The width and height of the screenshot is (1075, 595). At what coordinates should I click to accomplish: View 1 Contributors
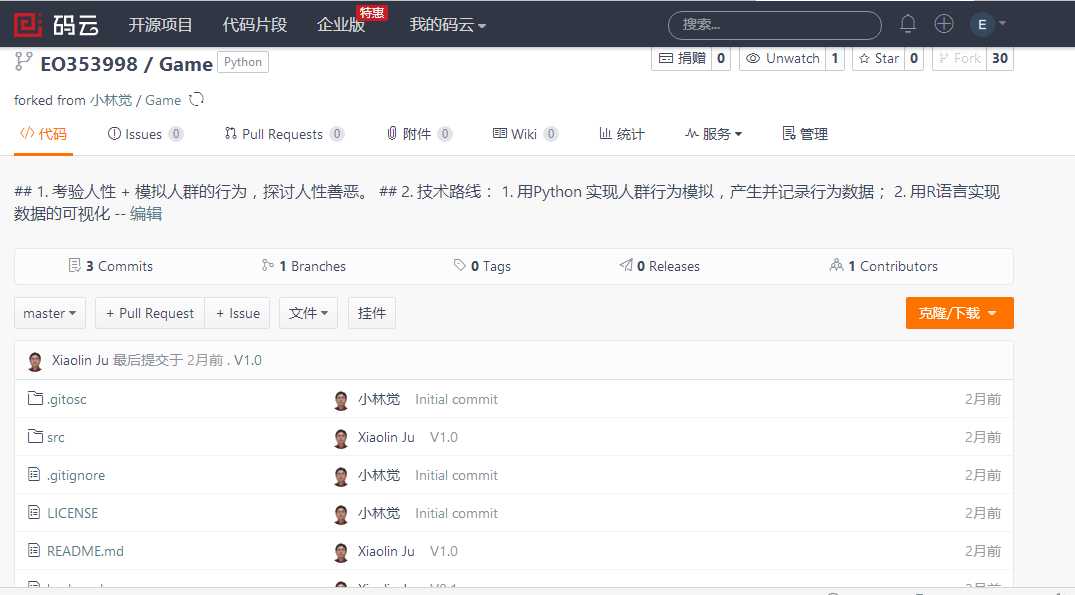[x=884, y=266]
